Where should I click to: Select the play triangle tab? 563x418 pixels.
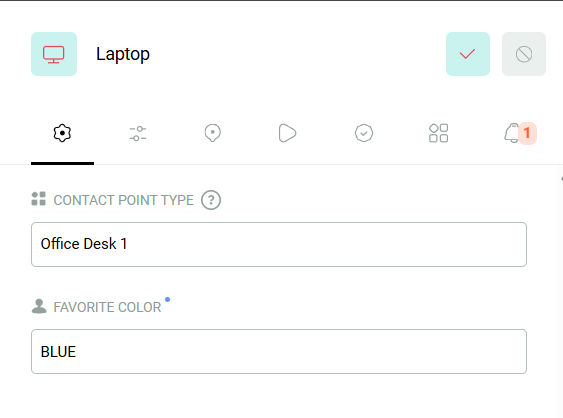click(x=287, y=133)
